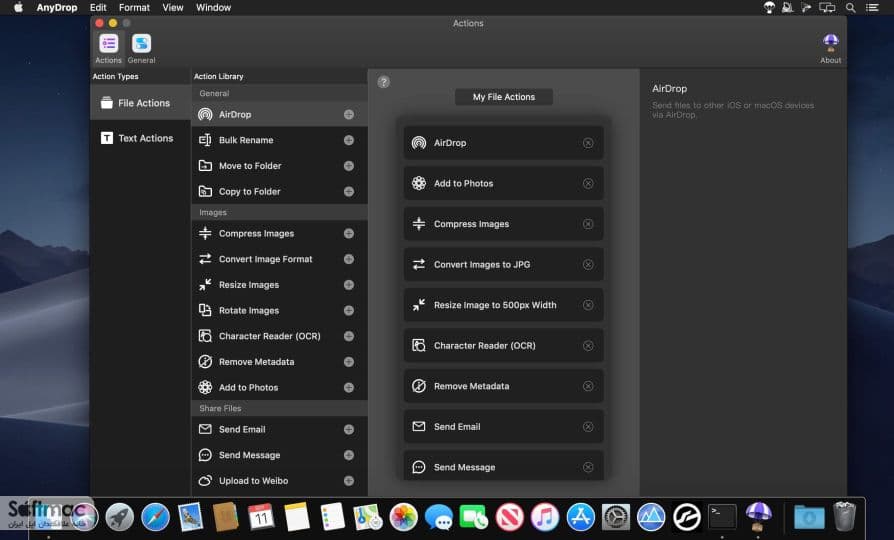
Task: Open the Window menu
Action: tap(213, 7)
